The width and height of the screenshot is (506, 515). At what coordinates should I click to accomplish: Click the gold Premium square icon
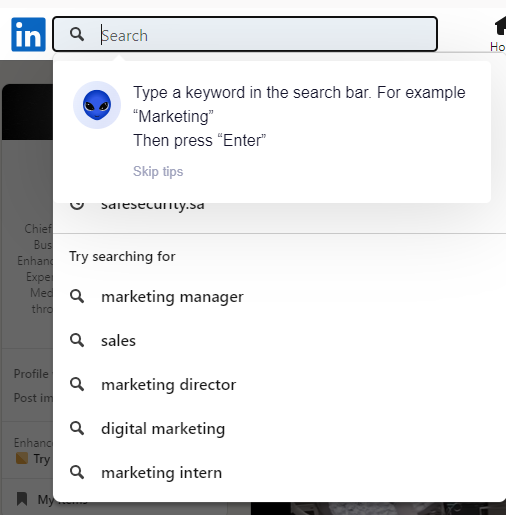coord(22,458)
